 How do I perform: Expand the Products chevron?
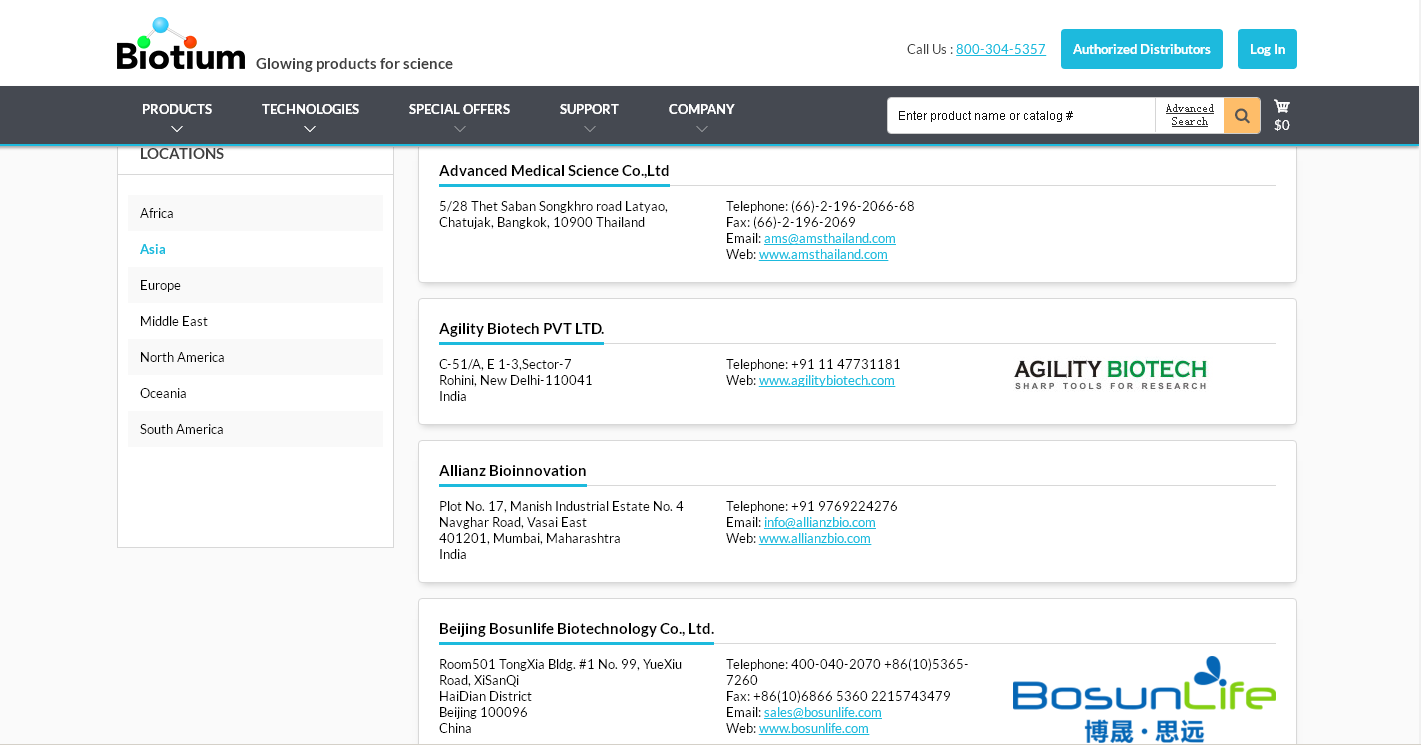click(177, 129)
